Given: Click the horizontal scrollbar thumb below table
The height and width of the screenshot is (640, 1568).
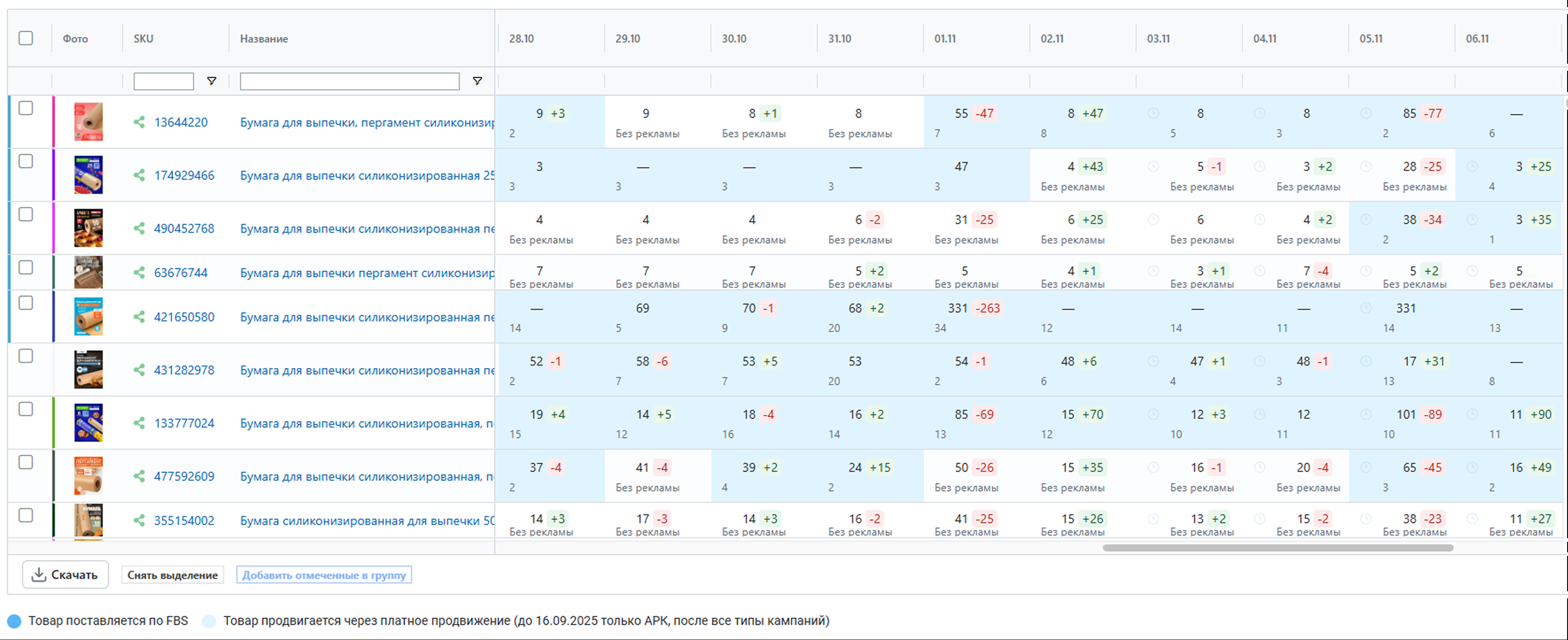Looking at the screenshot, I should 1277,548.
